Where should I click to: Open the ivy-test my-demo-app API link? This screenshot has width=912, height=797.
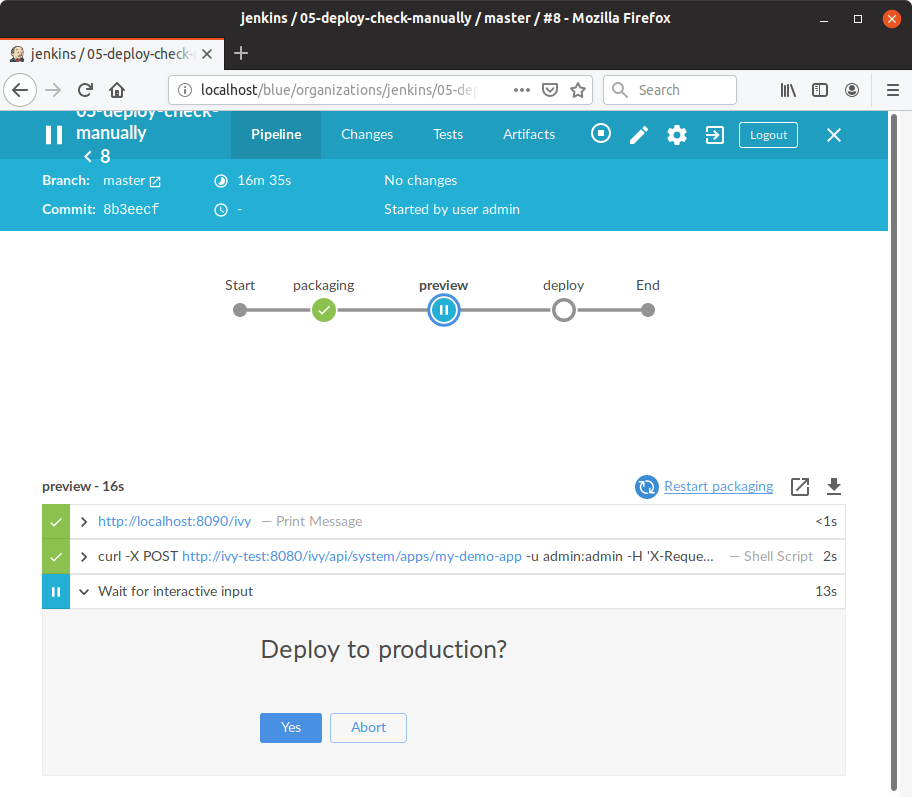click(x=352, y=556)
